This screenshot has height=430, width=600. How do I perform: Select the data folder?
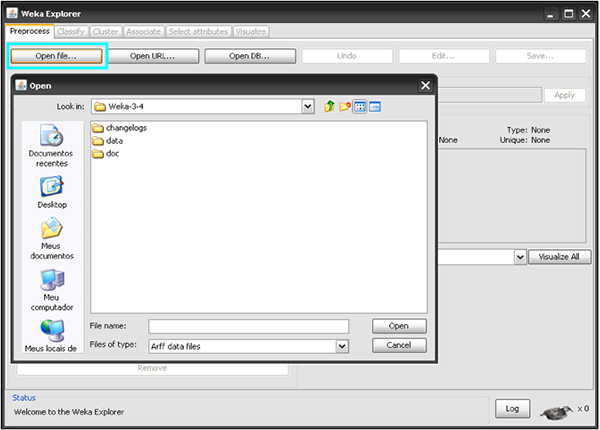[x=108, y=141]
